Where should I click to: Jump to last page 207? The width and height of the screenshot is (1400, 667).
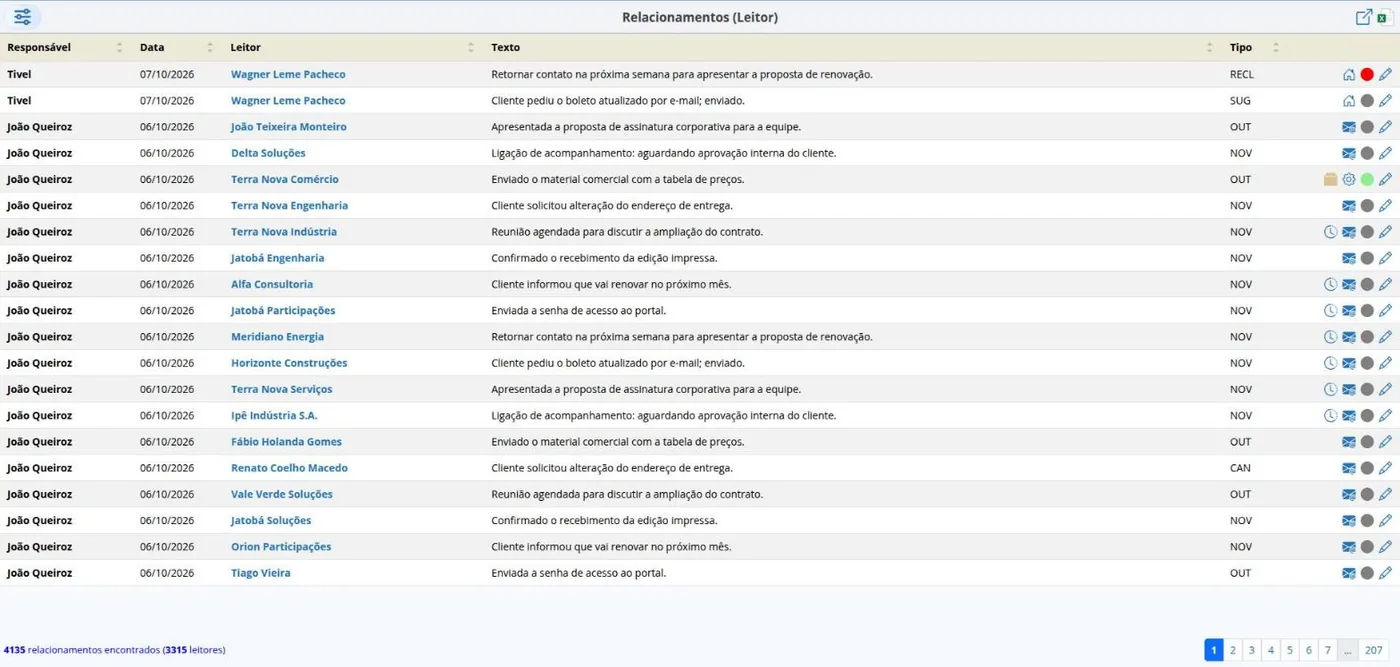(x=1373, y=650)
